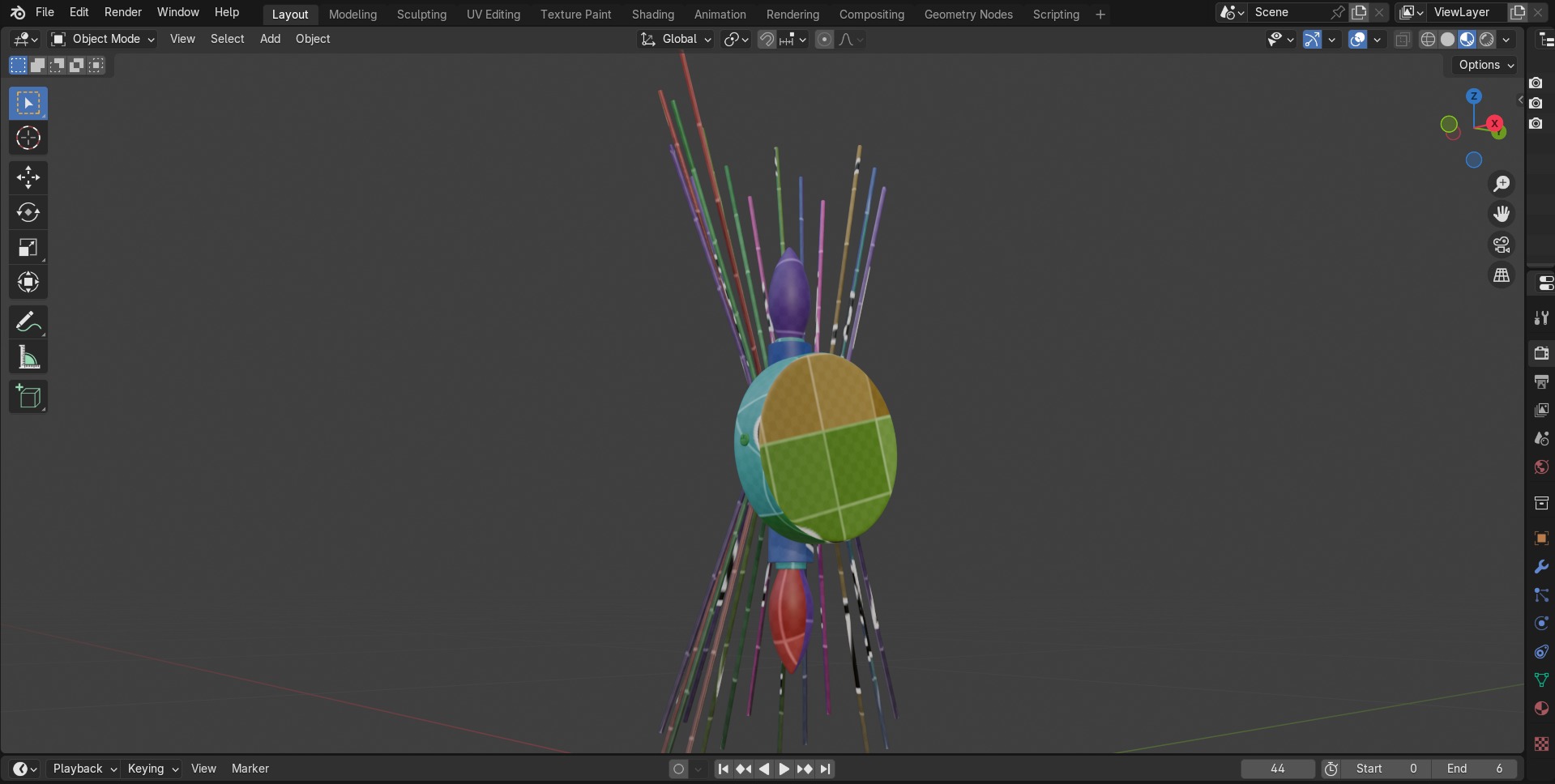Open the Edit menu
Viewport: 1555px width, 784px height.
(79, 12)
